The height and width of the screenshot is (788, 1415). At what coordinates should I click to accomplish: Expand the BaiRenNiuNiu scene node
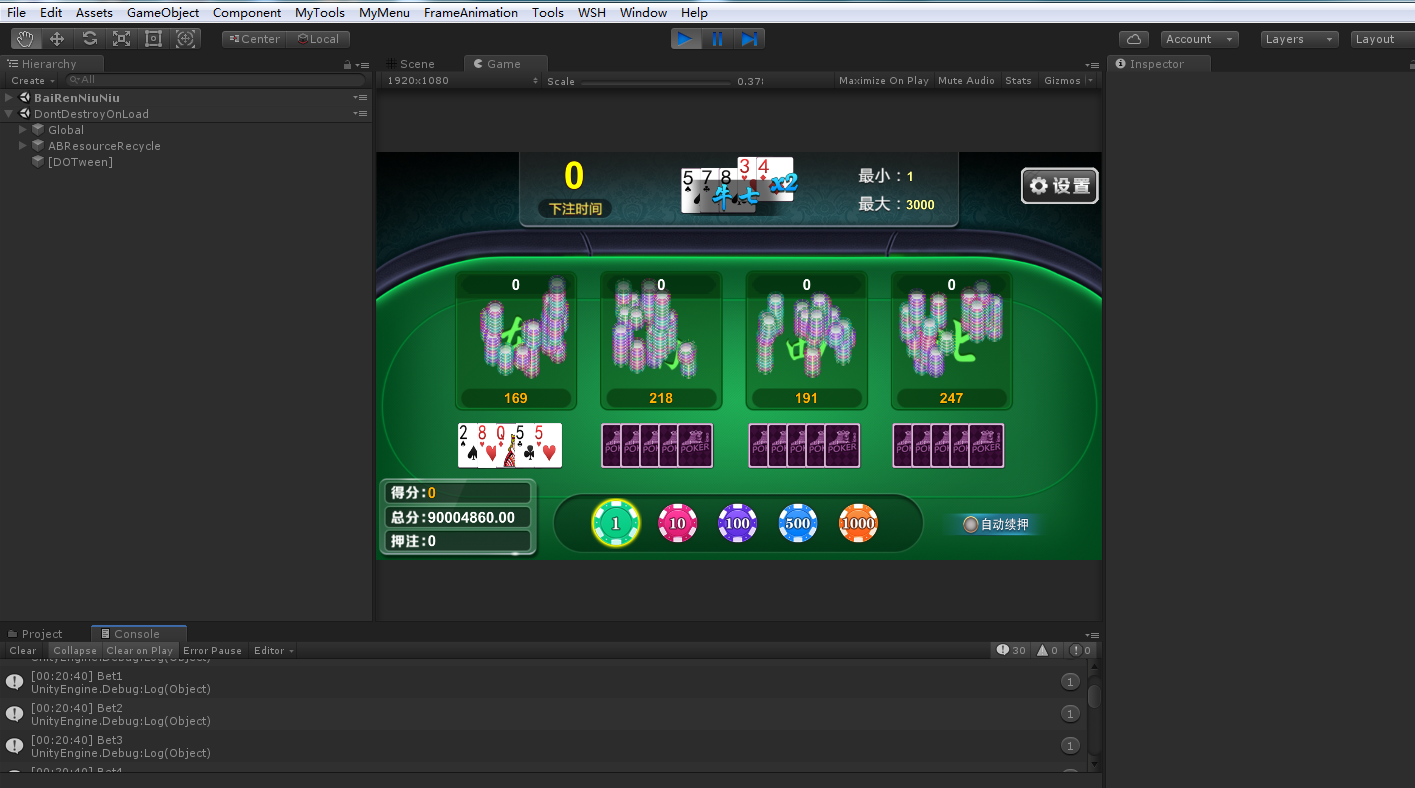(9, 98)
